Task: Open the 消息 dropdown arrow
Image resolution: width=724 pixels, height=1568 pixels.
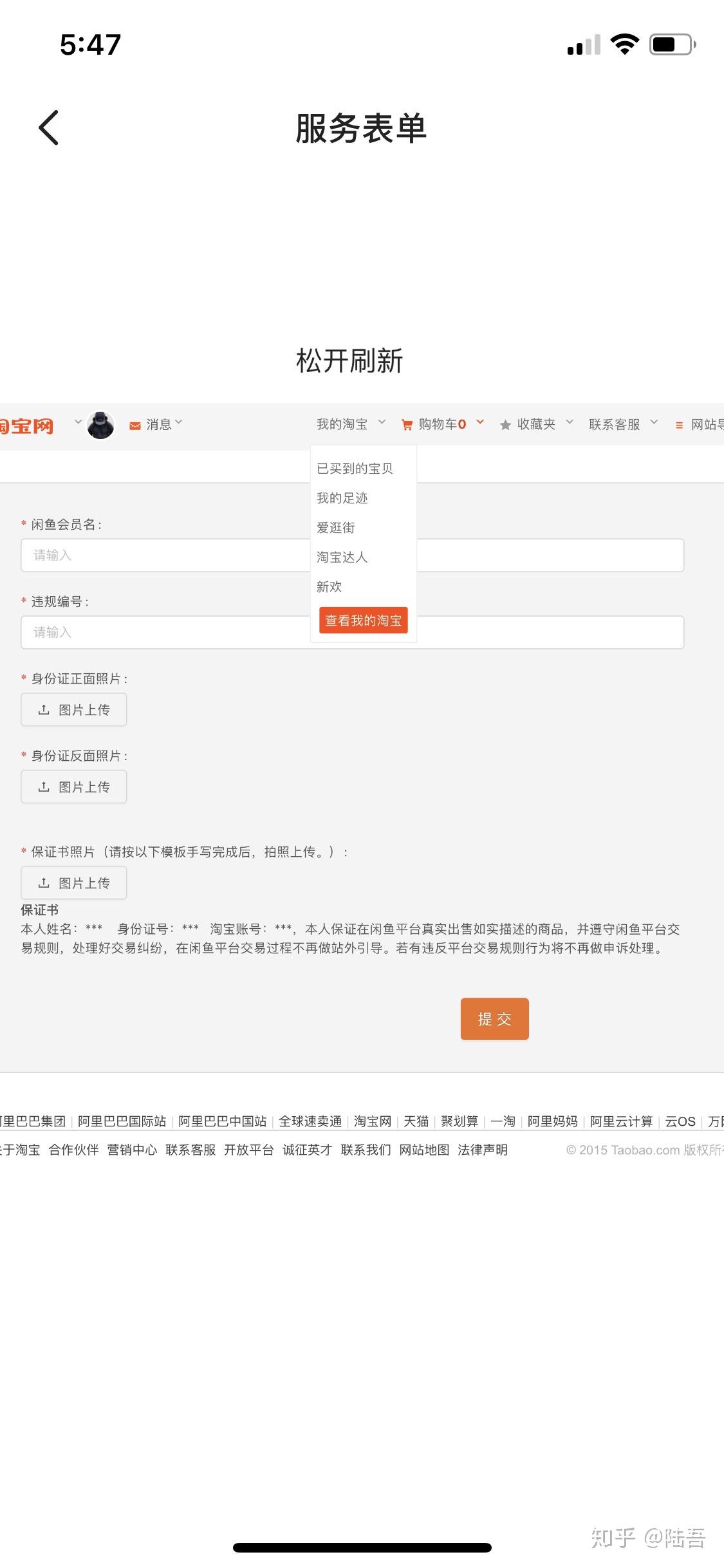Action: pos(179,422)
